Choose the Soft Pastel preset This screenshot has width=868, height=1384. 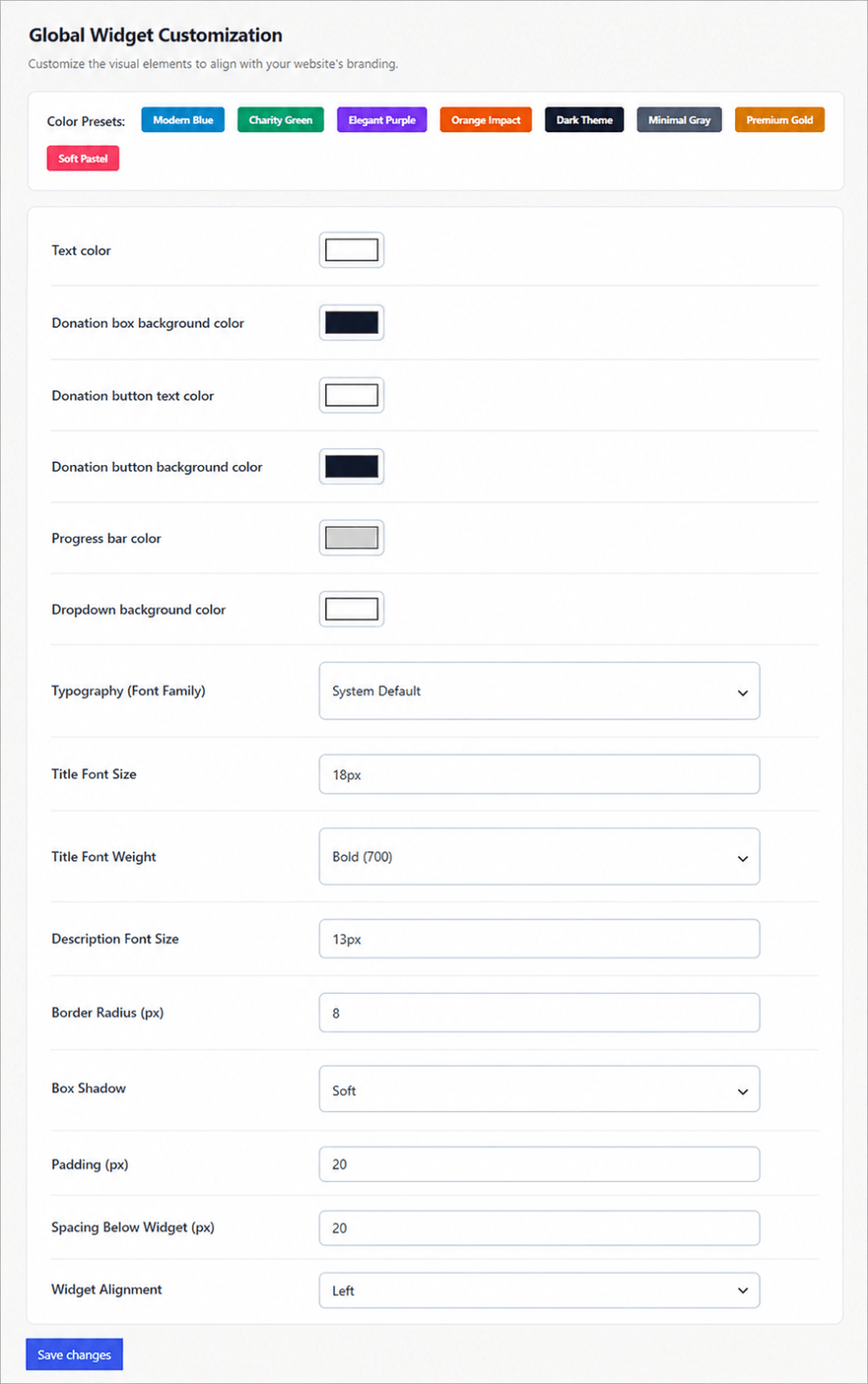(x=83, y=159)
